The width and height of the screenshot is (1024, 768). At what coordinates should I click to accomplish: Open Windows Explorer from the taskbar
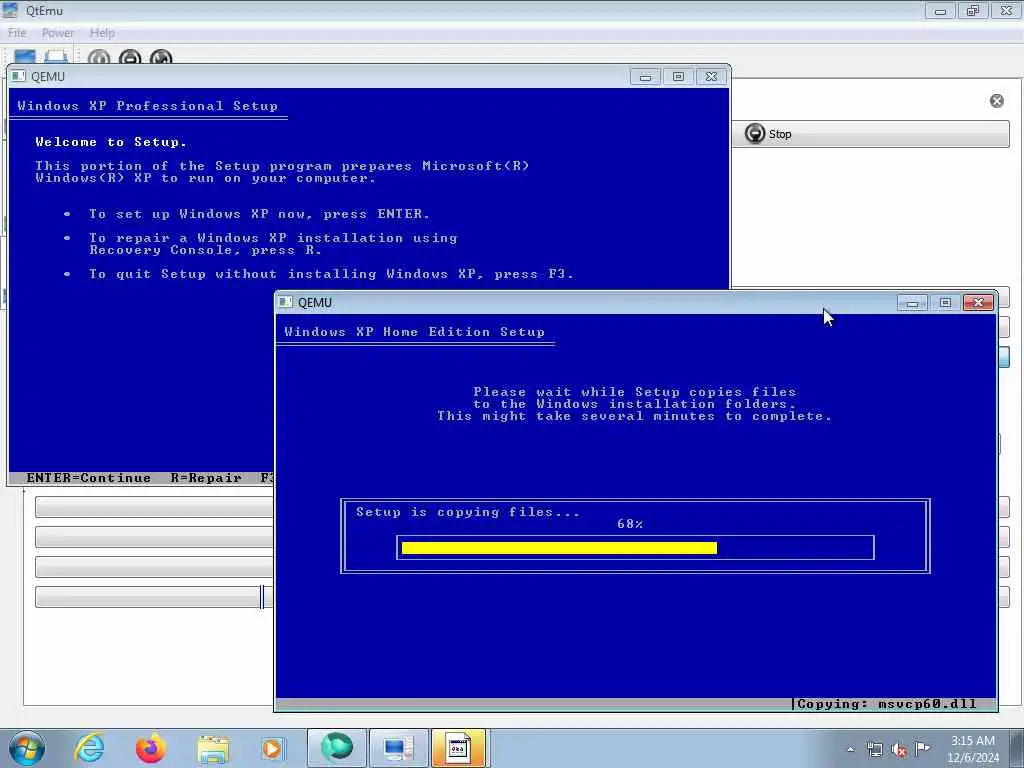tap(213, 748)
